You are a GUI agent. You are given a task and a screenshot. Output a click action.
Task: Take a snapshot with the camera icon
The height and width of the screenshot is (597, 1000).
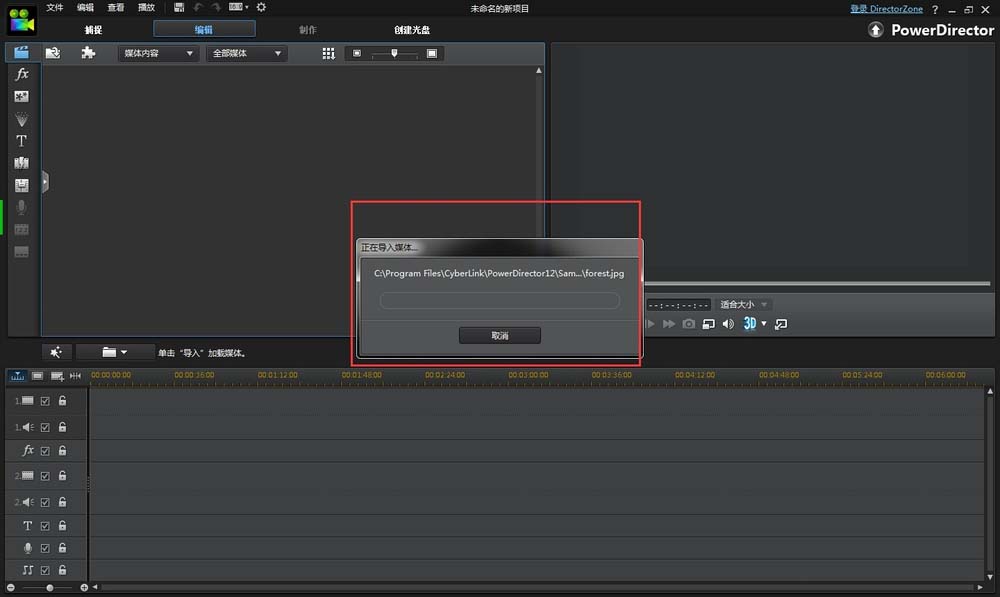pyautogui.click(x=689, y=324)
